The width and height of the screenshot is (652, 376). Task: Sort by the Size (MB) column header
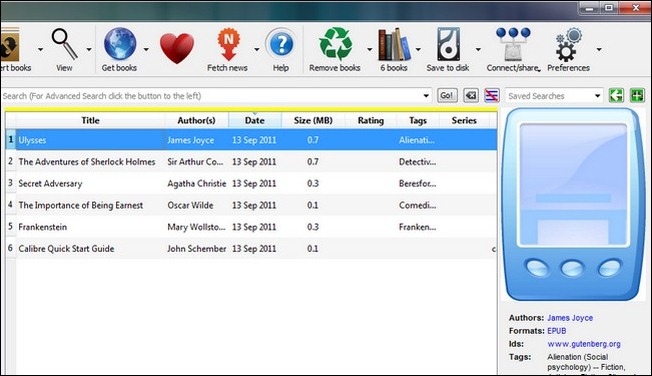[x=313, y=120]
